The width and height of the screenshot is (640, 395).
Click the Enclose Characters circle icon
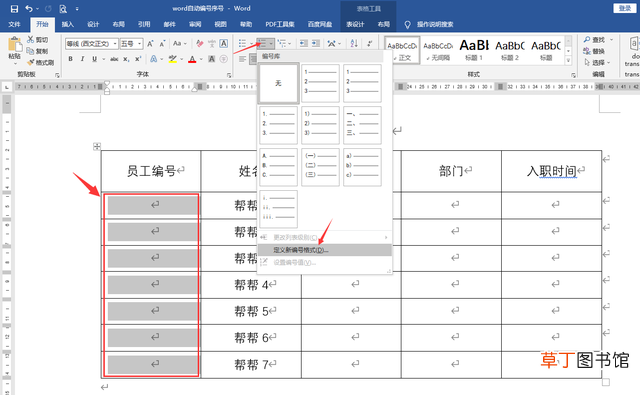tap(224, 59)
